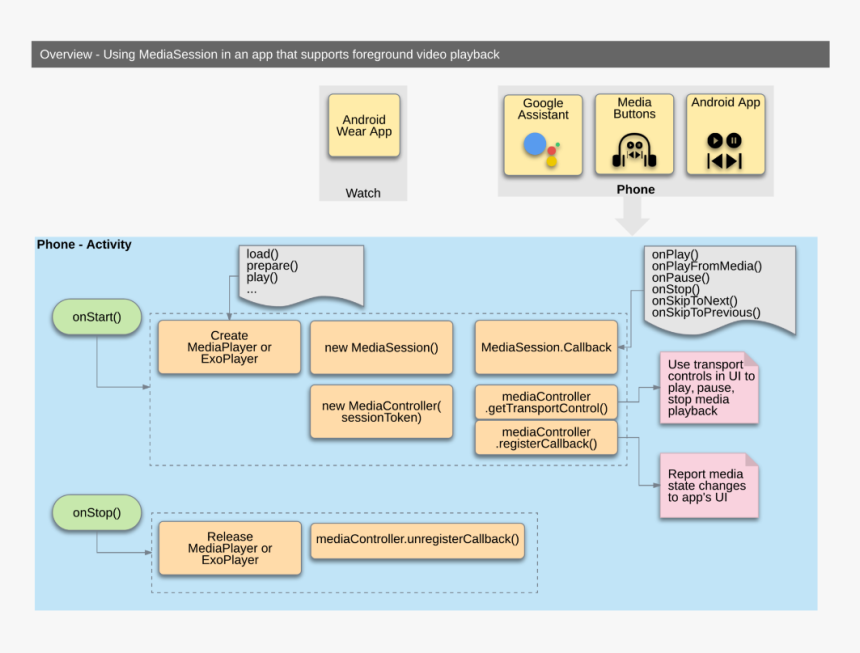Click skip-to-previous icon in Android App box

715,161
